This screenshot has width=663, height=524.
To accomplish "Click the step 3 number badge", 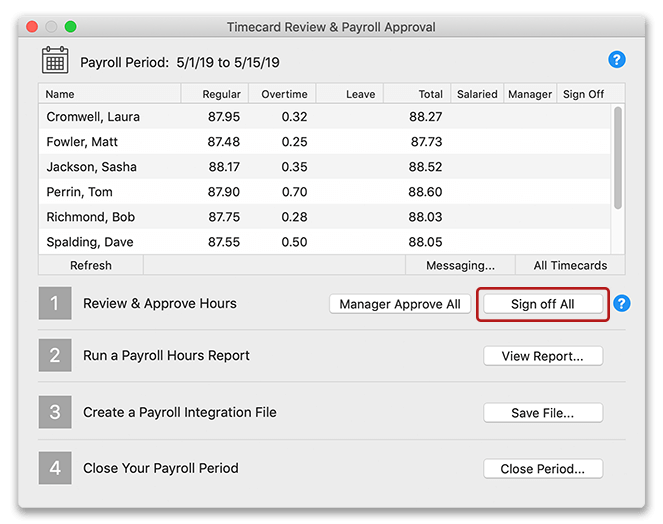I will (55, 412).
